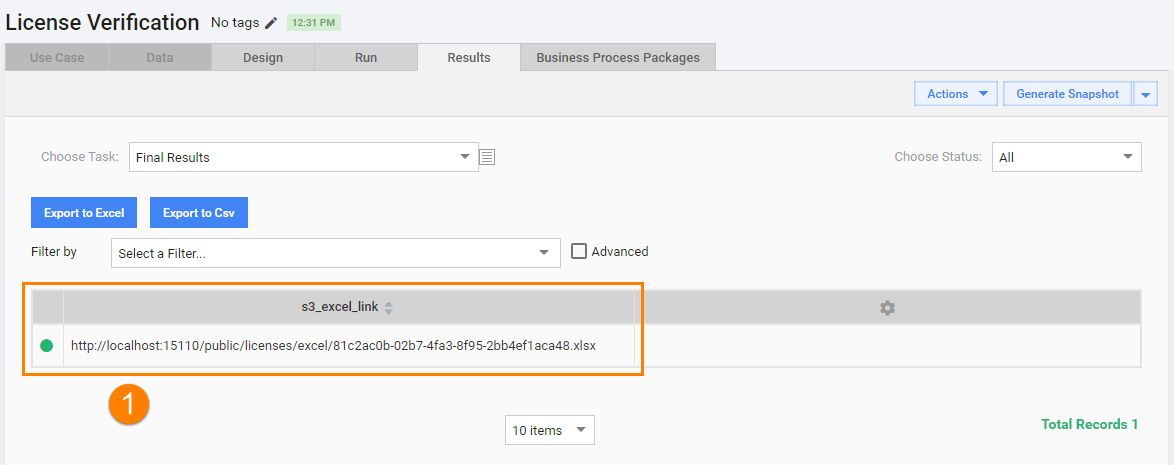Open the localhost xlsx result link
Image resolution: width=1174 pixels, height=465 pixels.
pos(333,346)
